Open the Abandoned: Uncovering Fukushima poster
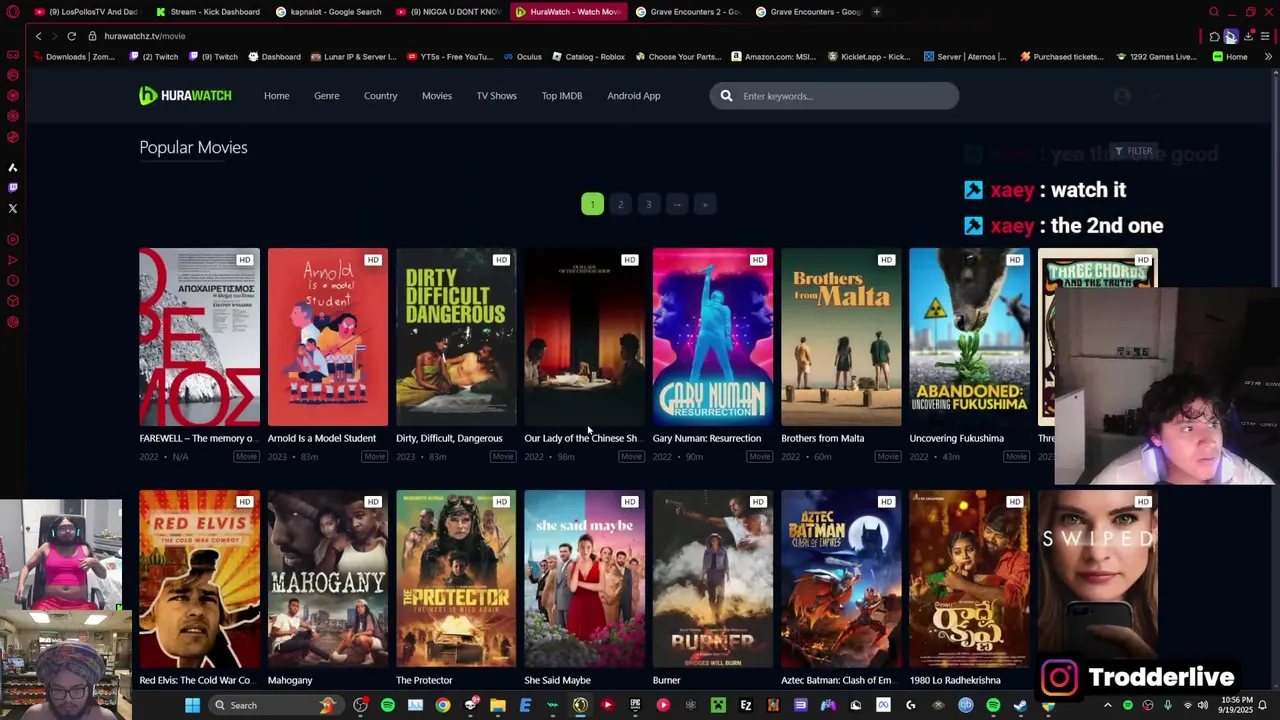 coord(969,337)
